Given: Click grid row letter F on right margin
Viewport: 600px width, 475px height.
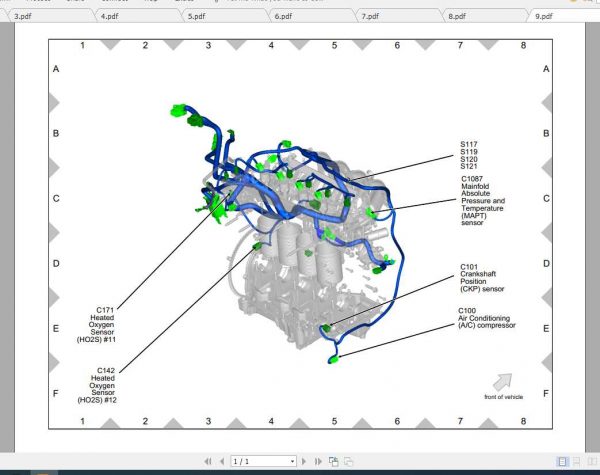Looking at the screenshot, I should pyautogui.click(x=546, y=393).
